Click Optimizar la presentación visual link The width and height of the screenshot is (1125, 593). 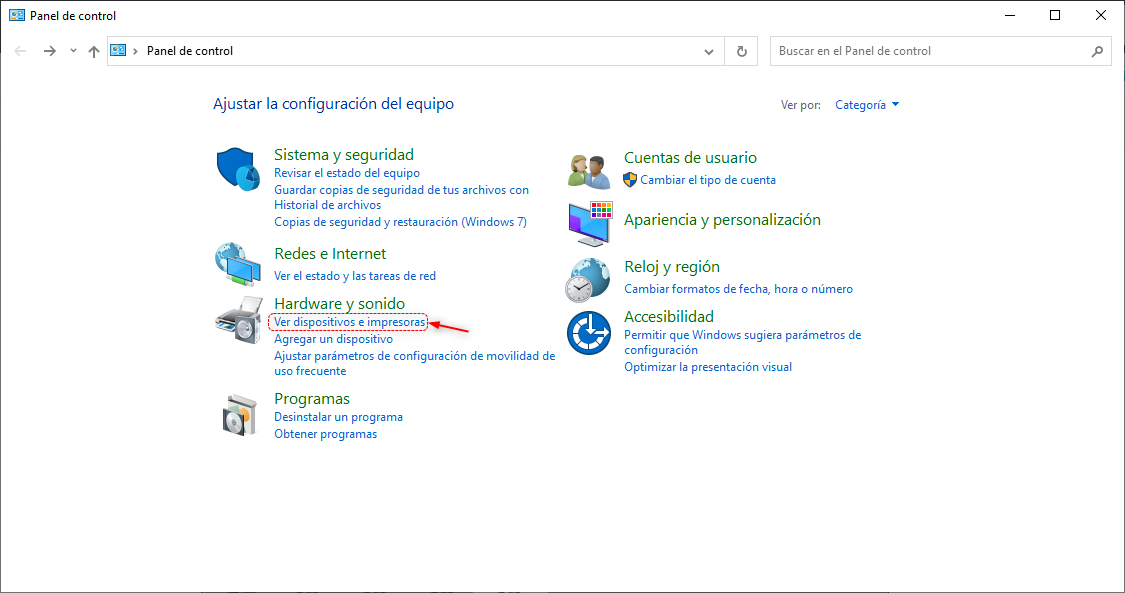pyautogui.click(x=707, y=367)
